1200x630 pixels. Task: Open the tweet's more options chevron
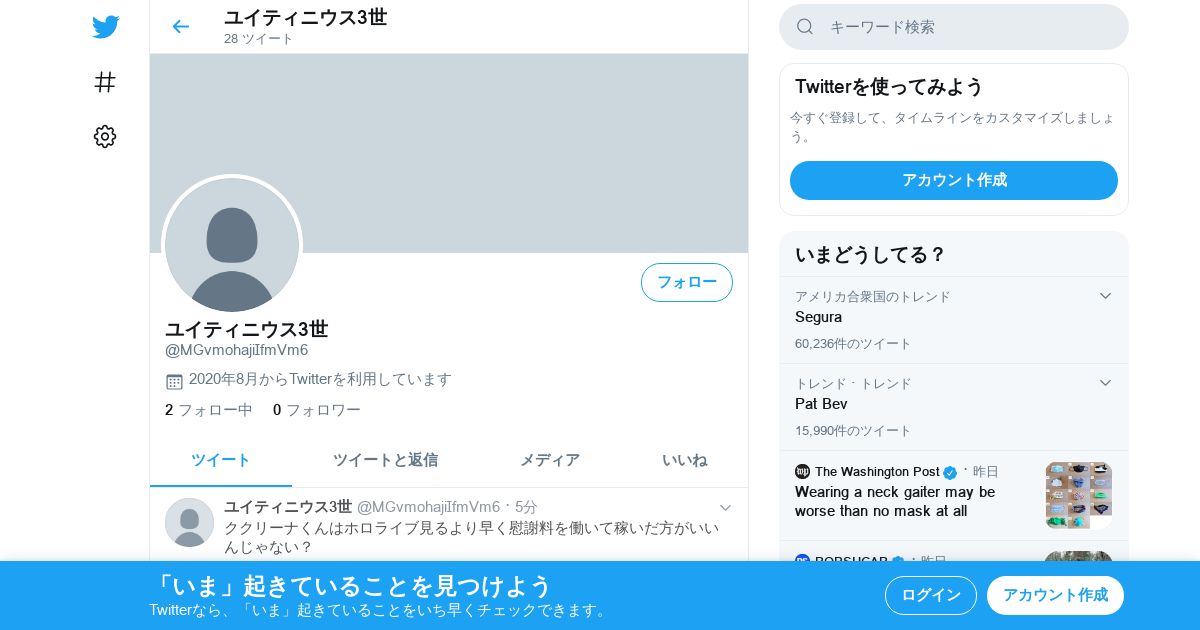click(x=726, y=508)
